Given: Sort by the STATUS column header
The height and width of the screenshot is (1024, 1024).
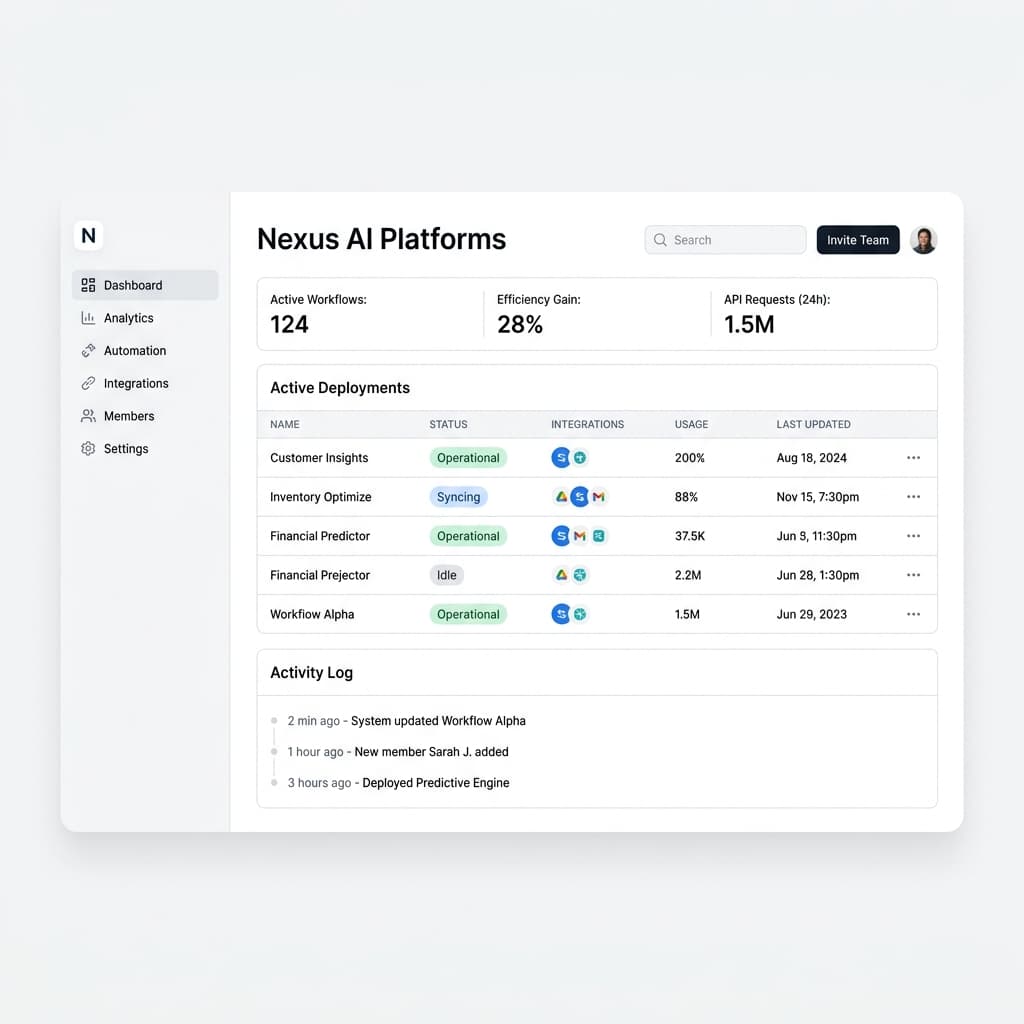Looking at the screenshot, I should (449, 424).
